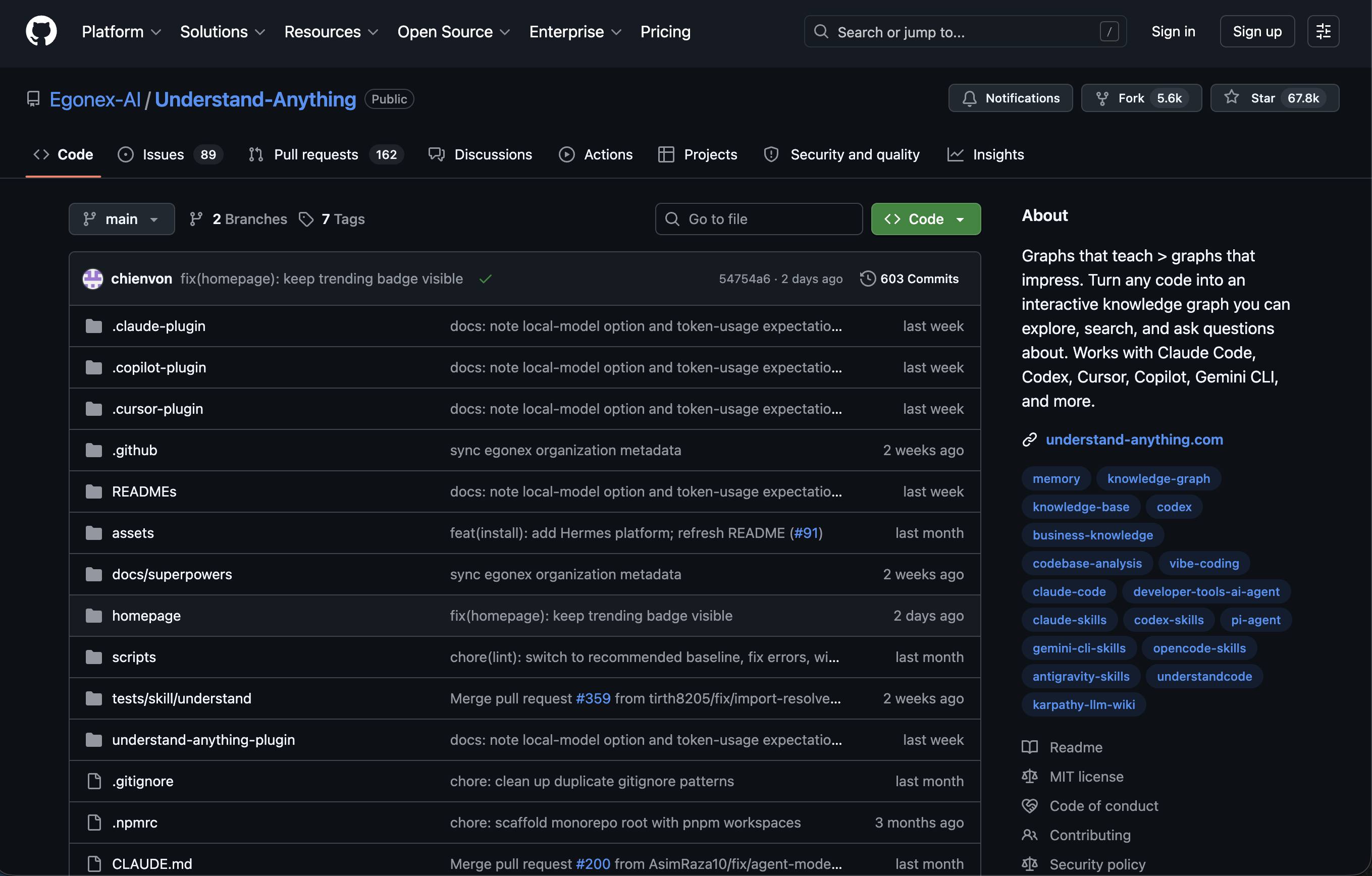Image resolution: width=1372 pixels, height=876 pixels.
Task: Open the #359 pull request link
Action: click(x=593, y=698)
